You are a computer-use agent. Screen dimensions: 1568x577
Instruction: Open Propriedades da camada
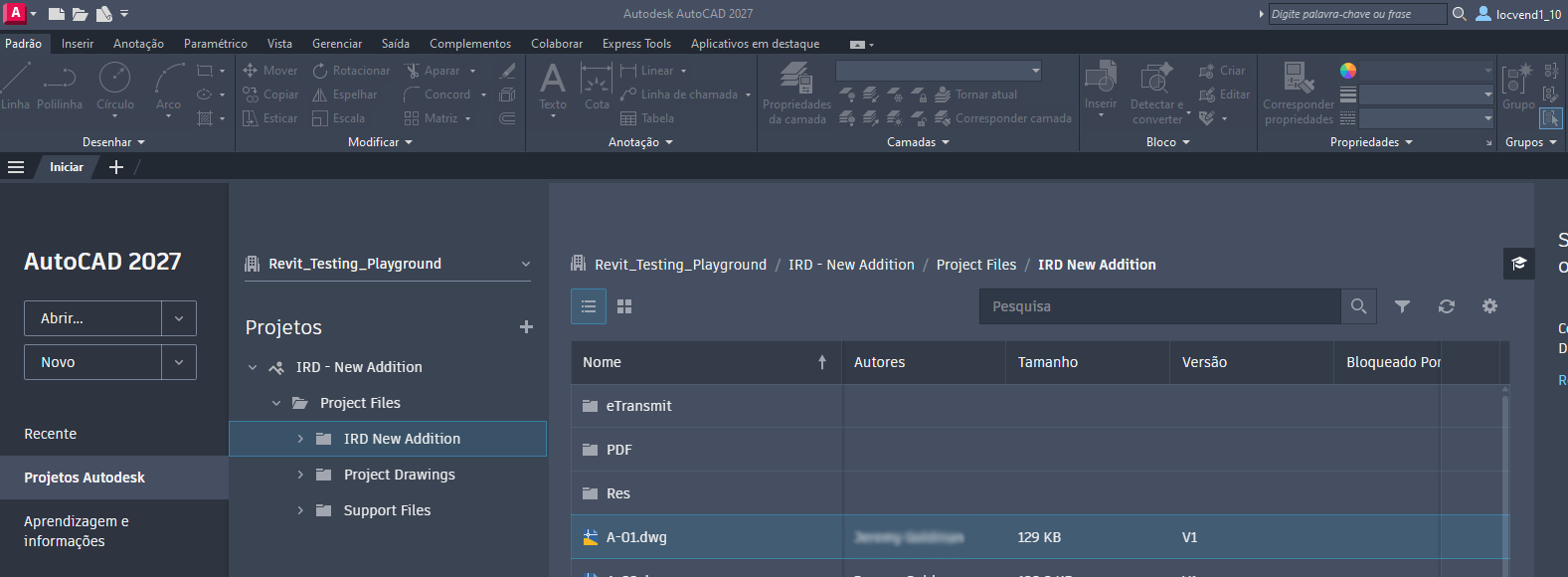[796, 93]
